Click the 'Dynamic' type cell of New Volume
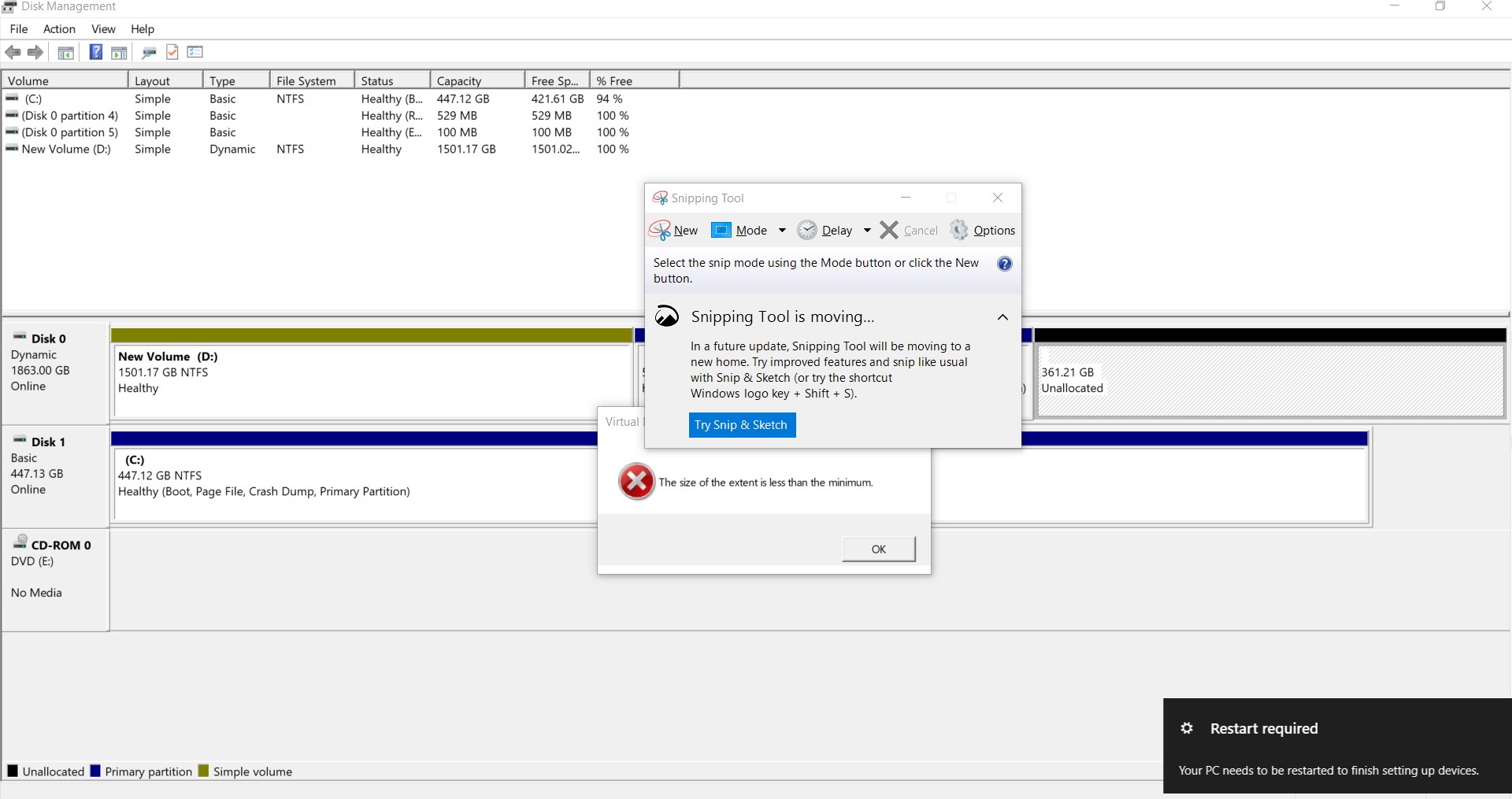The width and height of the screenshot is (1512, 799). 232,149
